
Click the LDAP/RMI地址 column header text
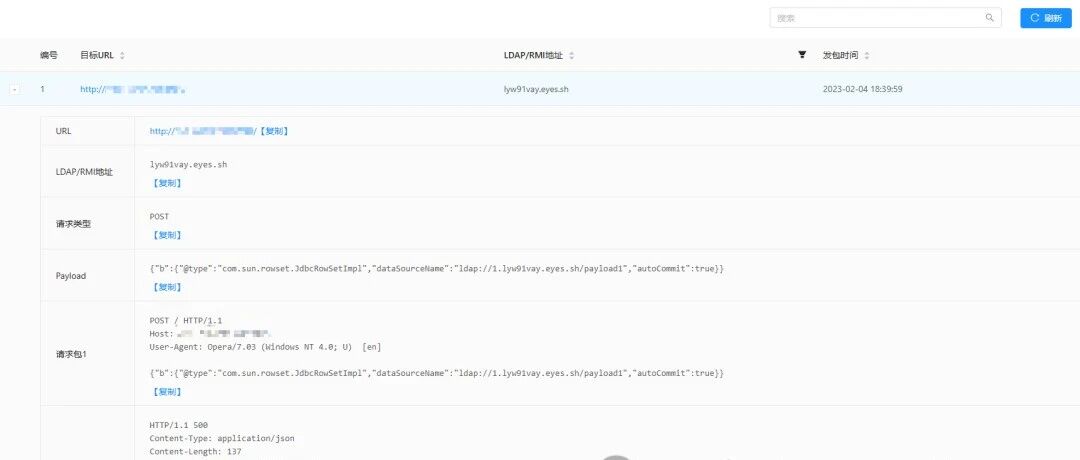coord(534,55)
